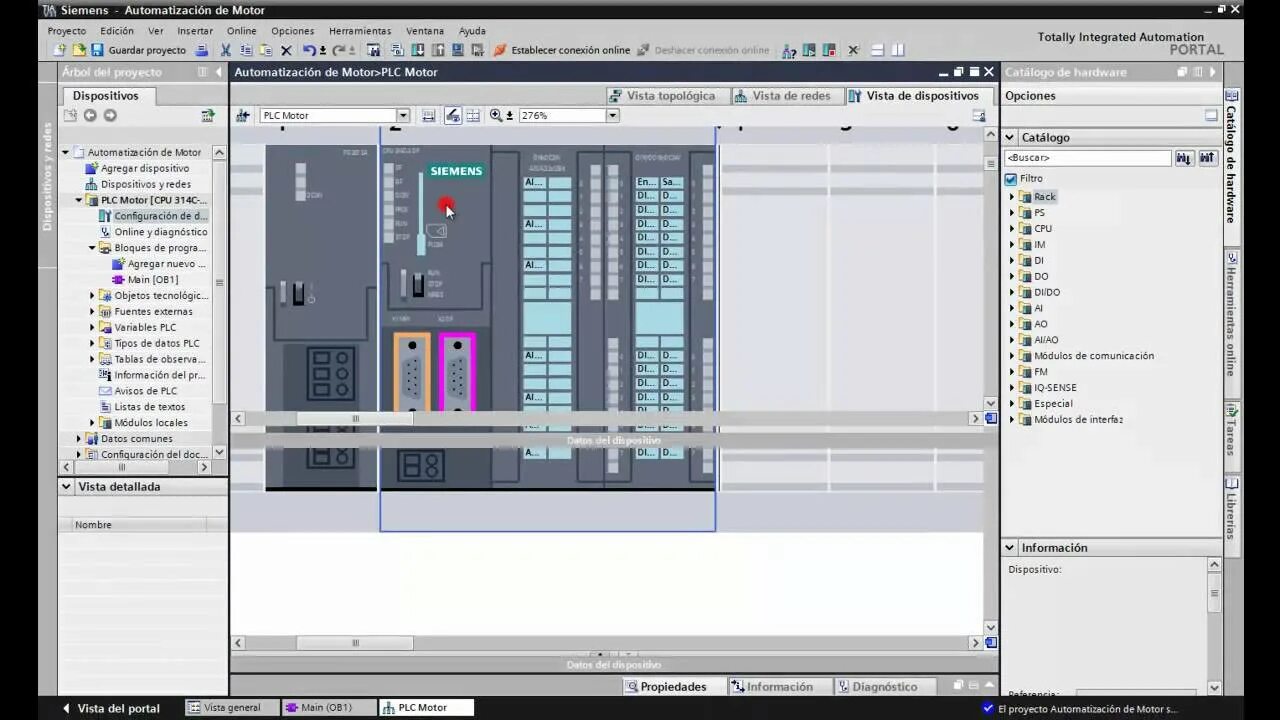Click the Copy icon
1280x720 pixels.
(x=246, y=50)
